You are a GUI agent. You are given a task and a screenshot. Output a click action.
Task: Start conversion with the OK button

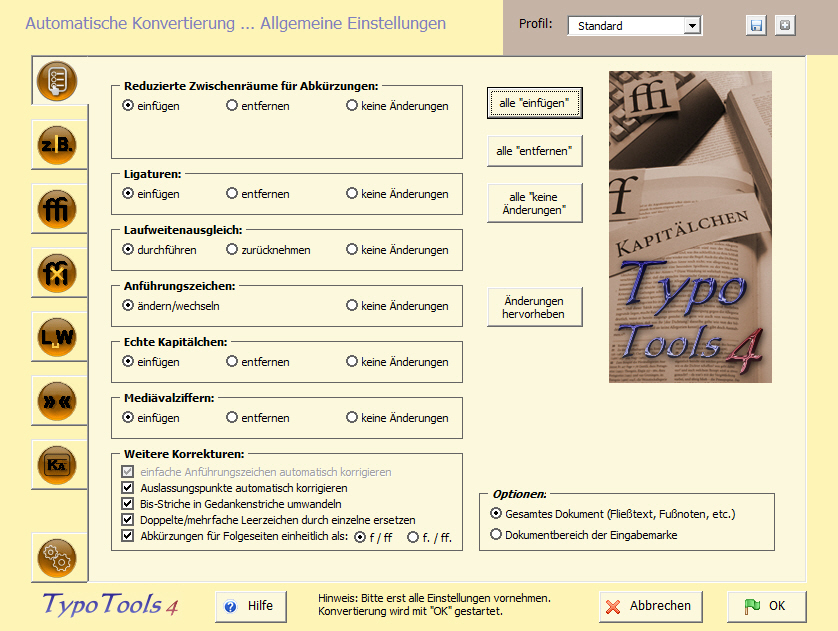[766, 606]
